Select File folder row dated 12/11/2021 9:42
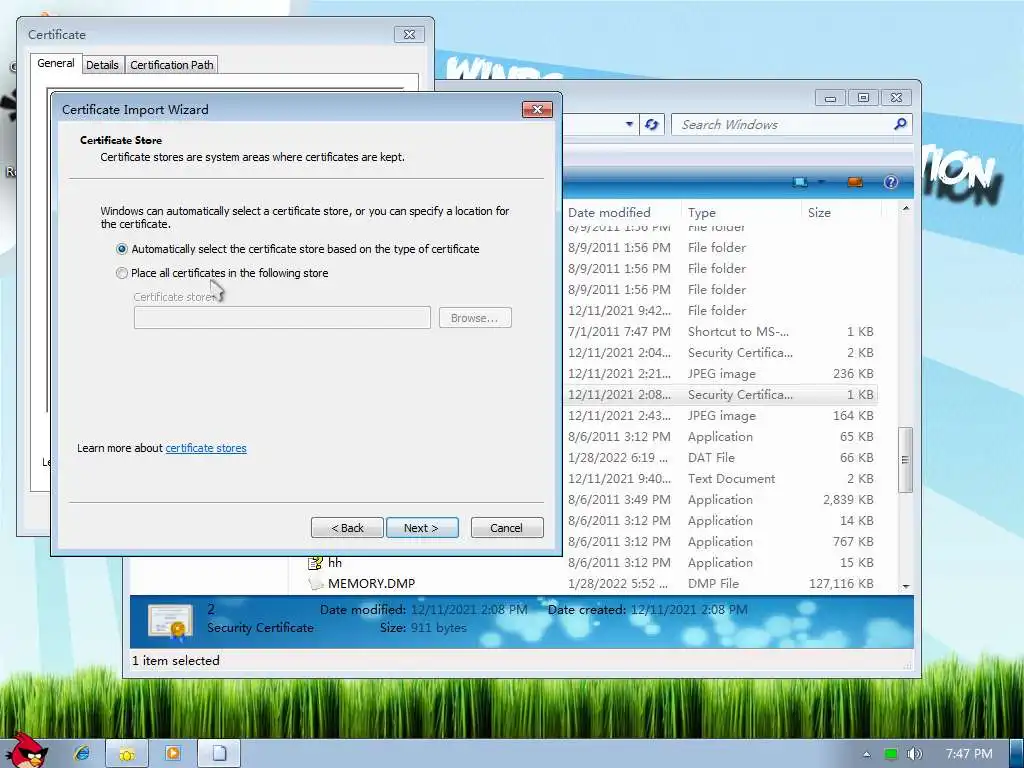This screenshot has height=768, width=1024. [720, 311]
